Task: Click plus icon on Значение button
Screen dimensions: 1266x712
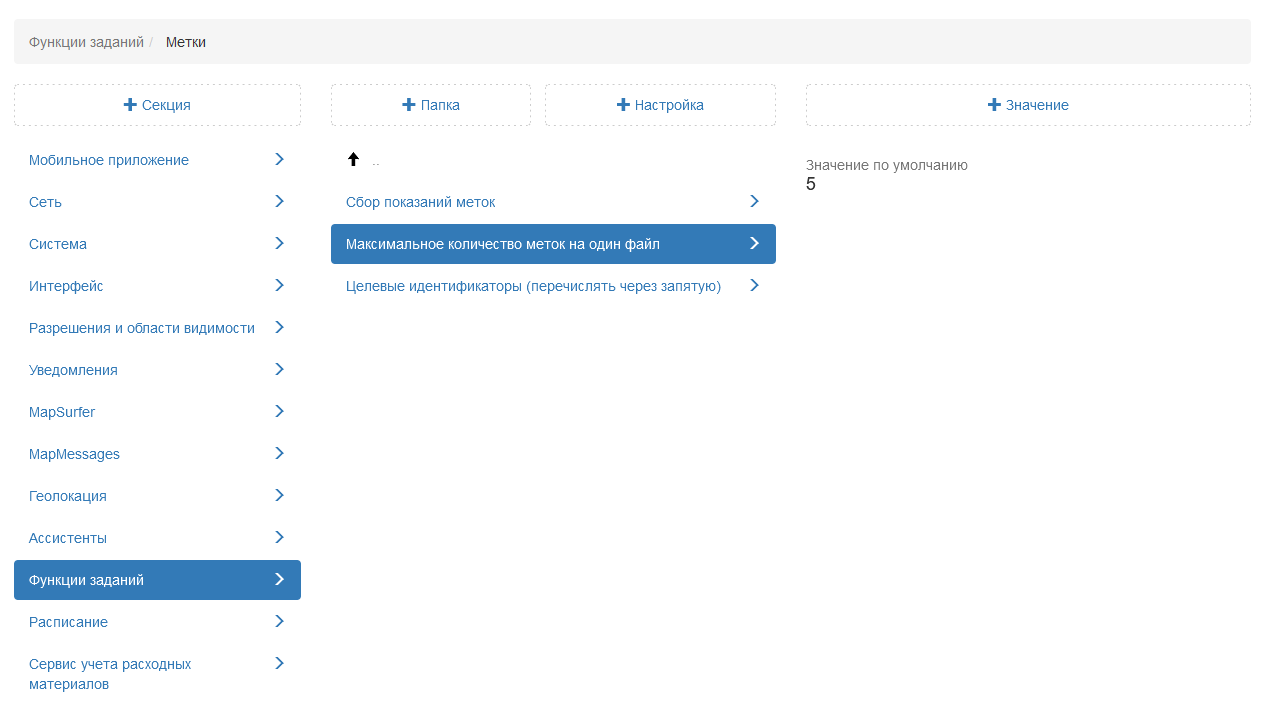Action: 994,105
